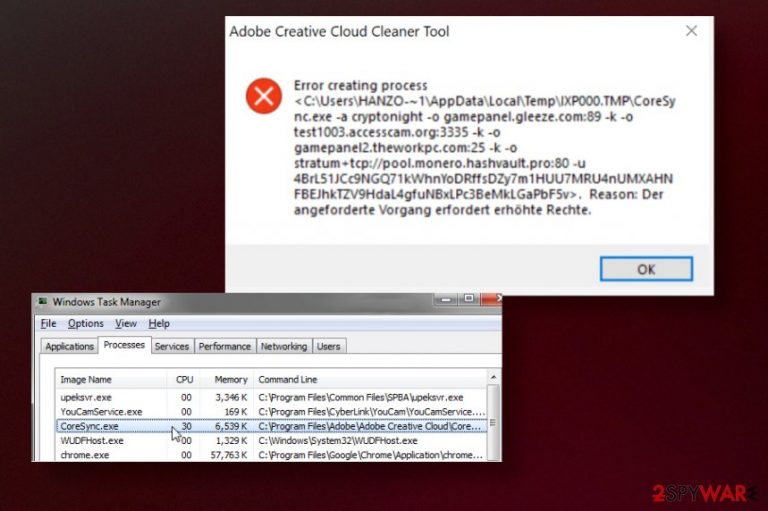Screen dimensions: 768x511
Task: Select the CoreSync.exe process row
Action: [x=272, y=426]
